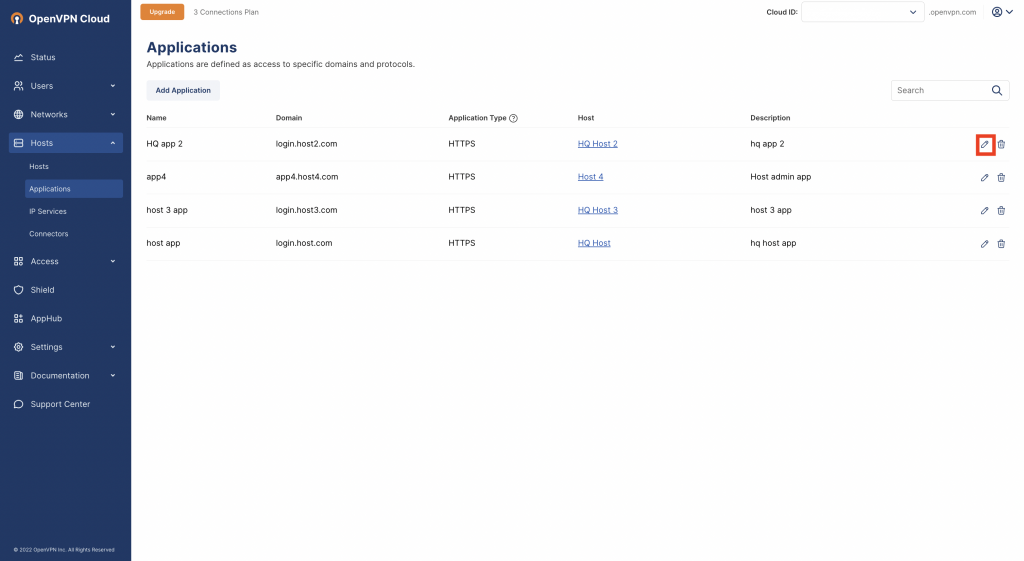The height and width of the screenshot is (561, 1024).
Task: Go to Connectors in sidebar
Action: coord(48,234)
